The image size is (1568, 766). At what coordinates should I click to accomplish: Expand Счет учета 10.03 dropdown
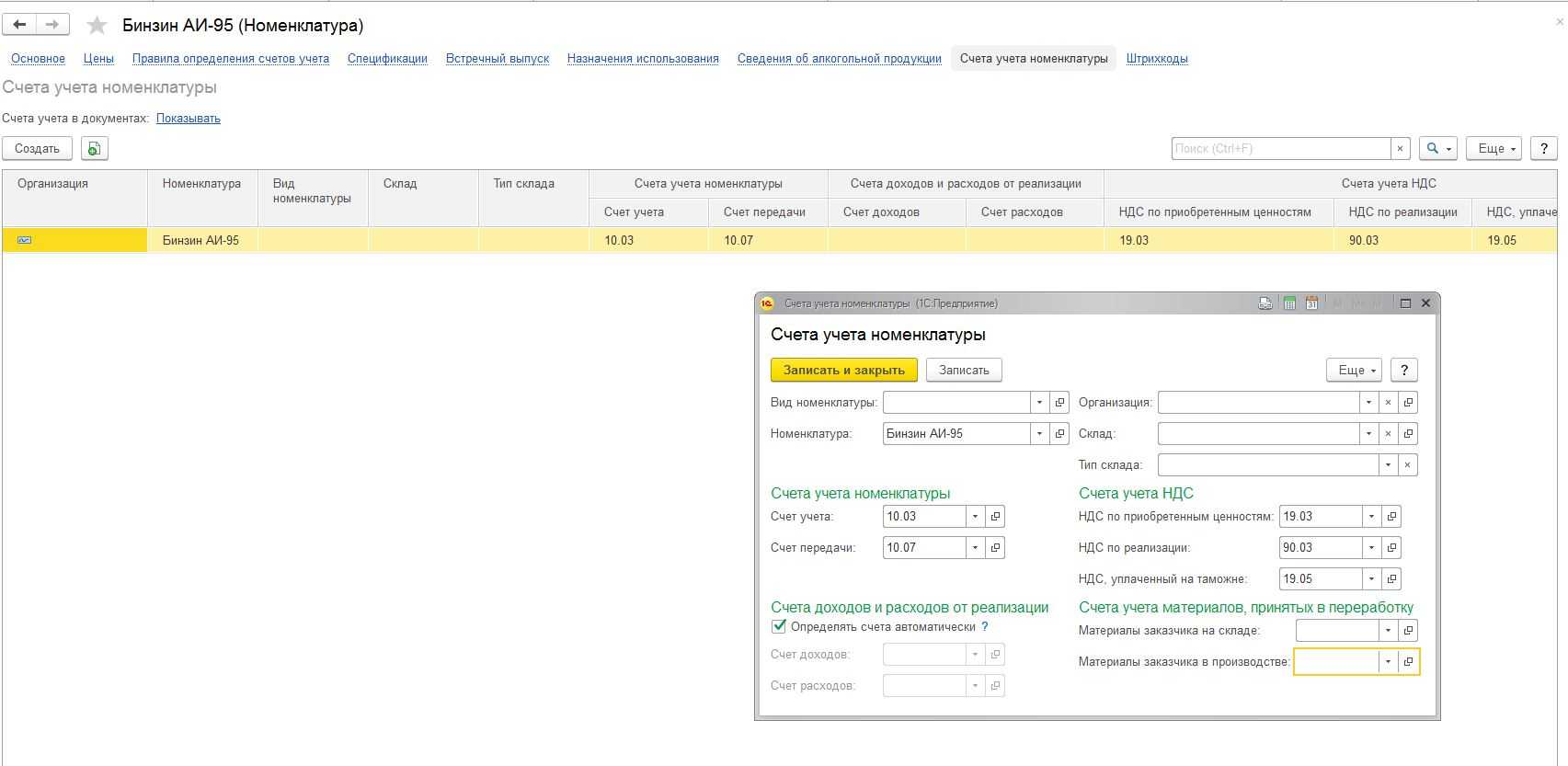tap(975, 516)
